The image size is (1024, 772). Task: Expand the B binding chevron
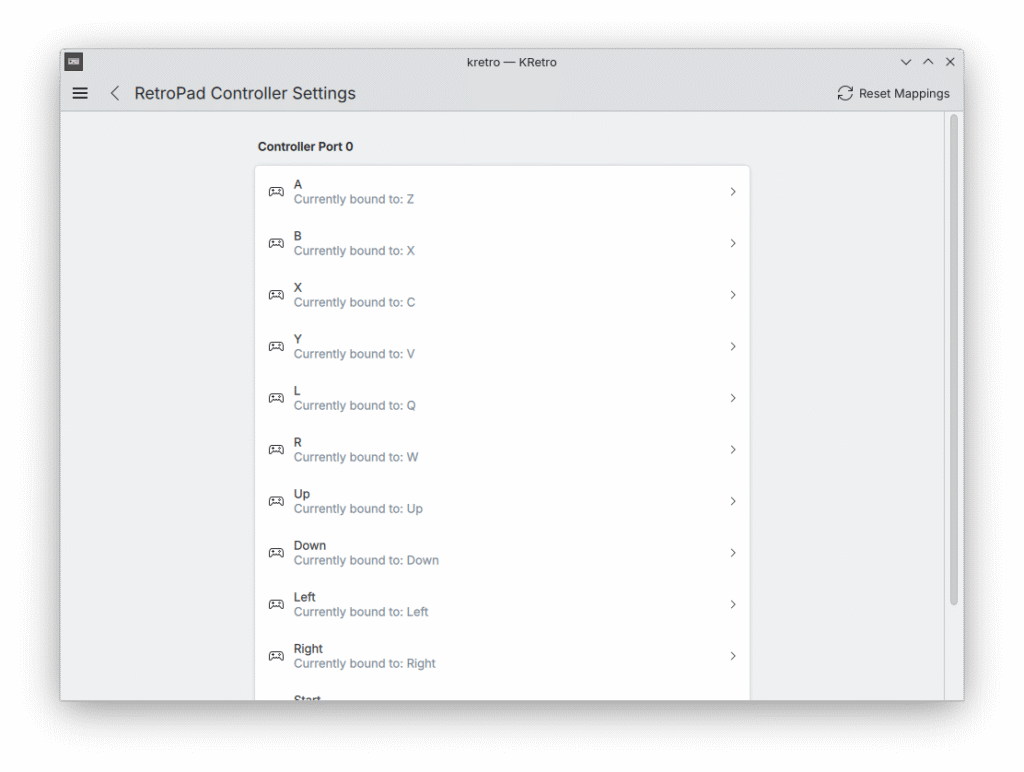[x=732, y=243]
